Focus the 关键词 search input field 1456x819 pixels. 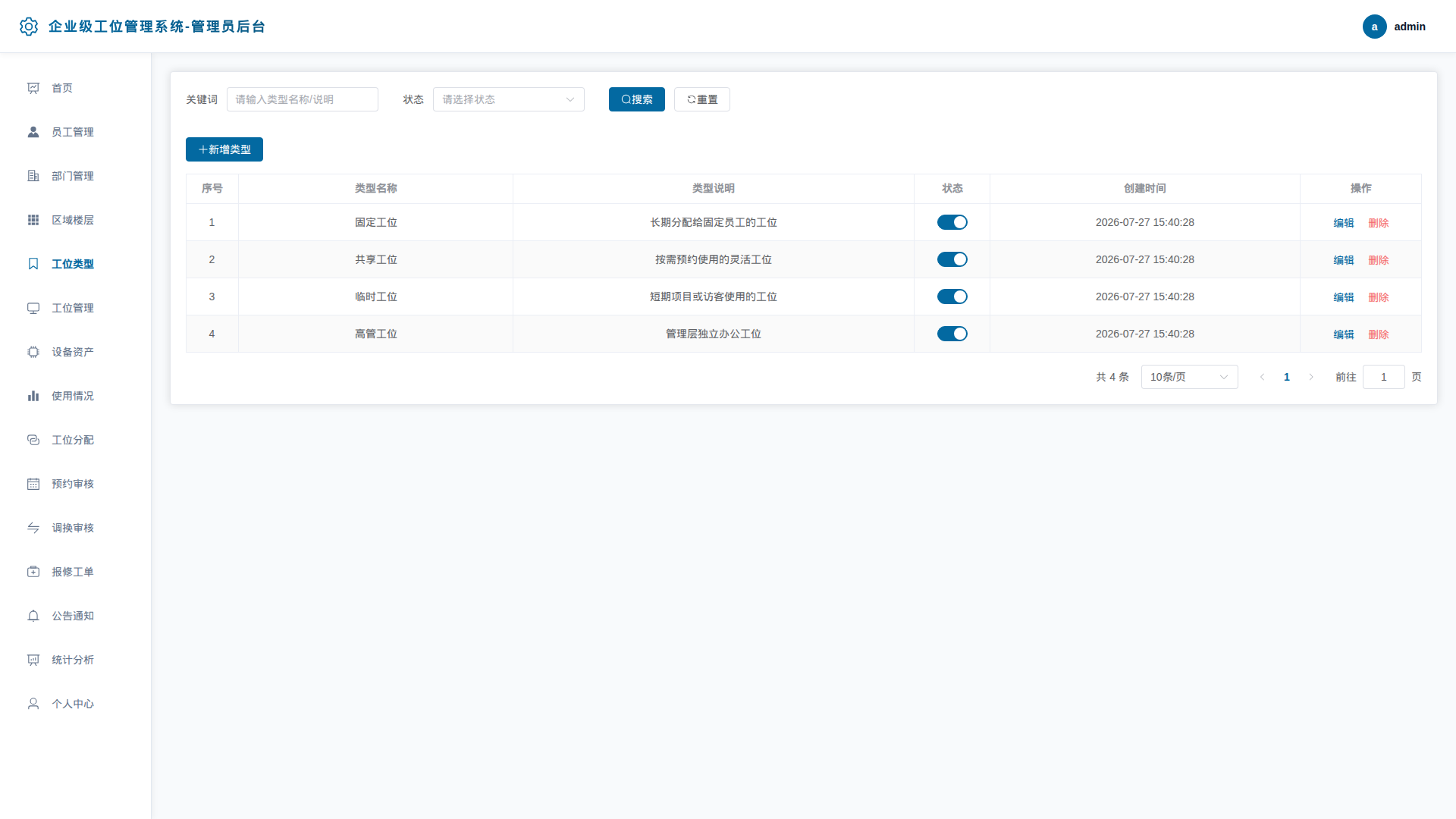pos(303,99)
